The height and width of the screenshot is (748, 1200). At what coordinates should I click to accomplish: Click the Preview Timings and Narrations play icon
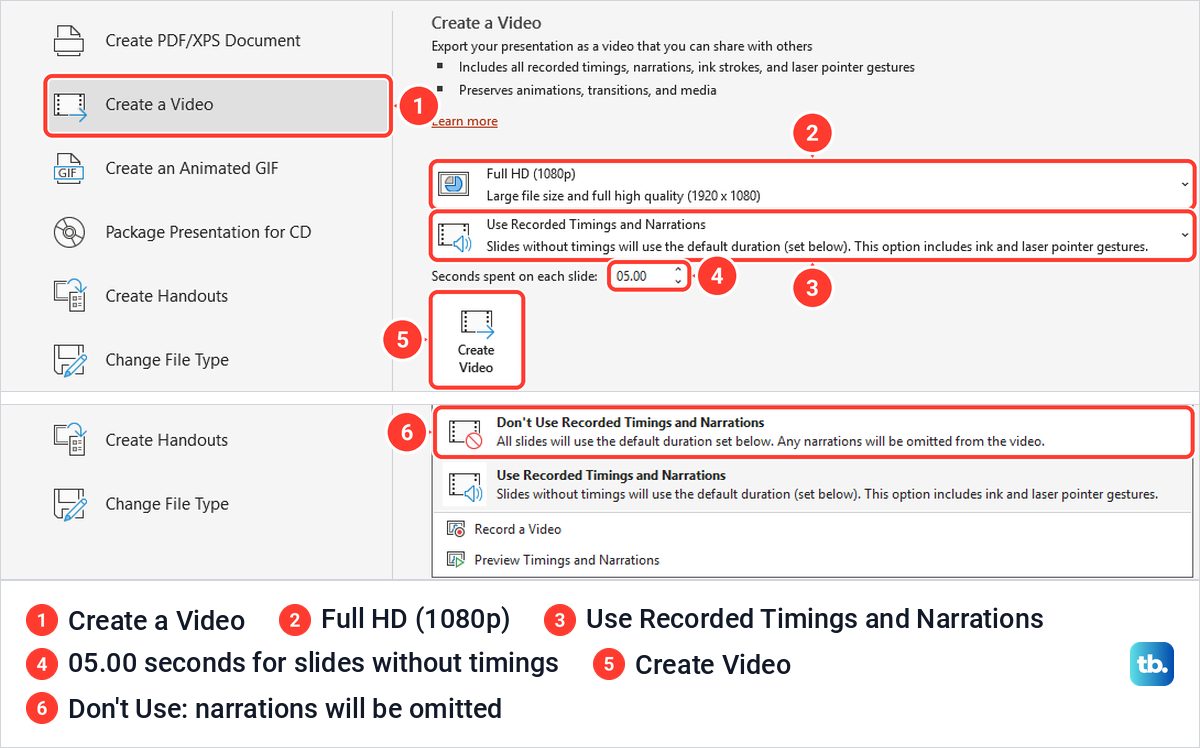pyautogui.click(x=456, y=560)
